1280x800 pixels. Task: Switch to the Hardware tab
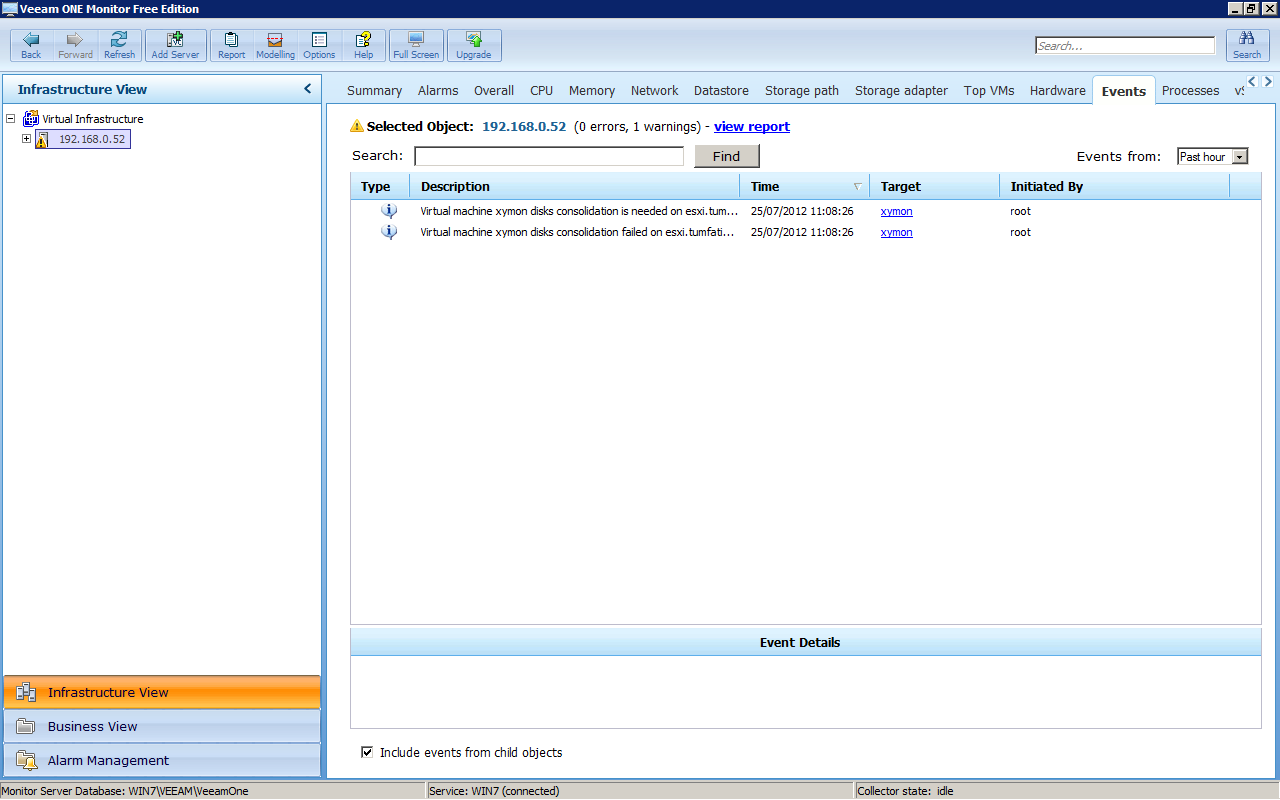point(1057,90)
